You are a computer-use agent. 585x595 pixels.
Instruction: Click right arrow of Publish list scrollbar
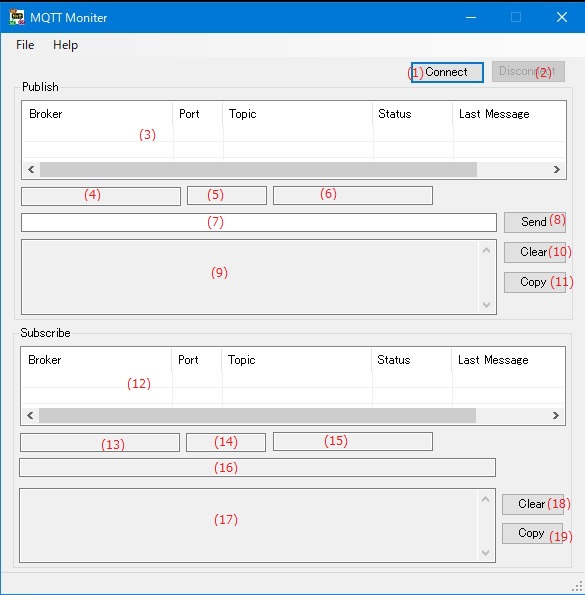pos(557,169)
